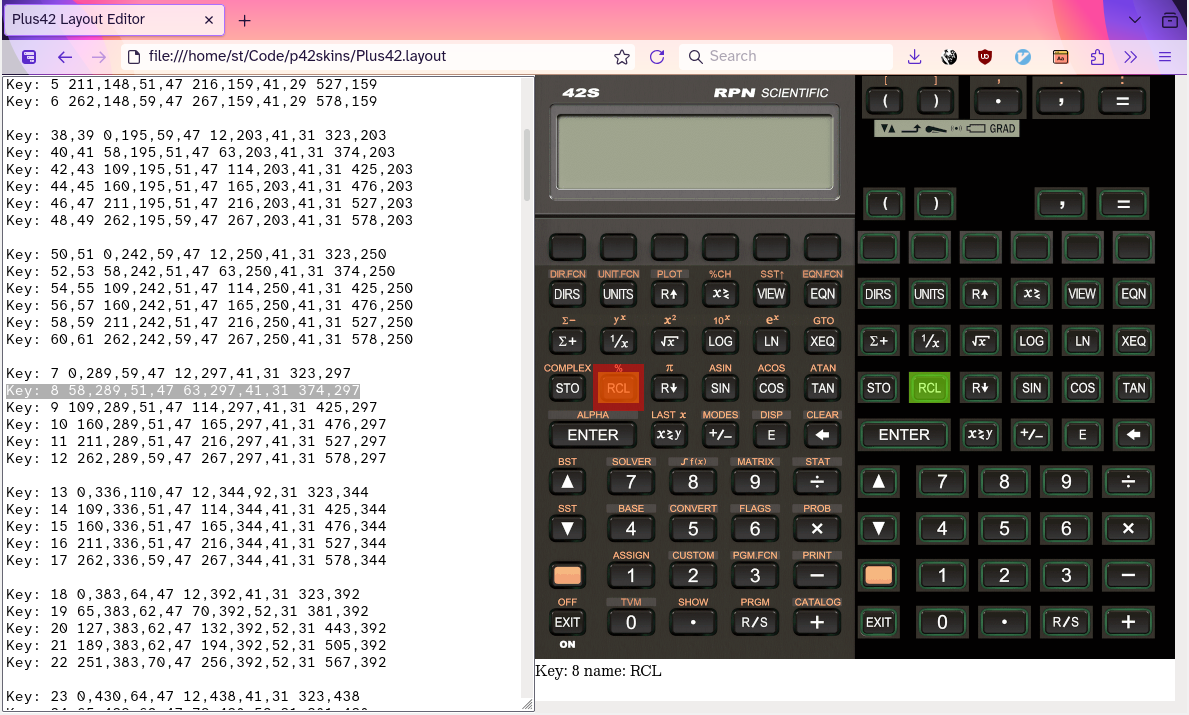1189x715 pixels.
Task: Click the TAN key on the left calculator
Action: [822, 388]
